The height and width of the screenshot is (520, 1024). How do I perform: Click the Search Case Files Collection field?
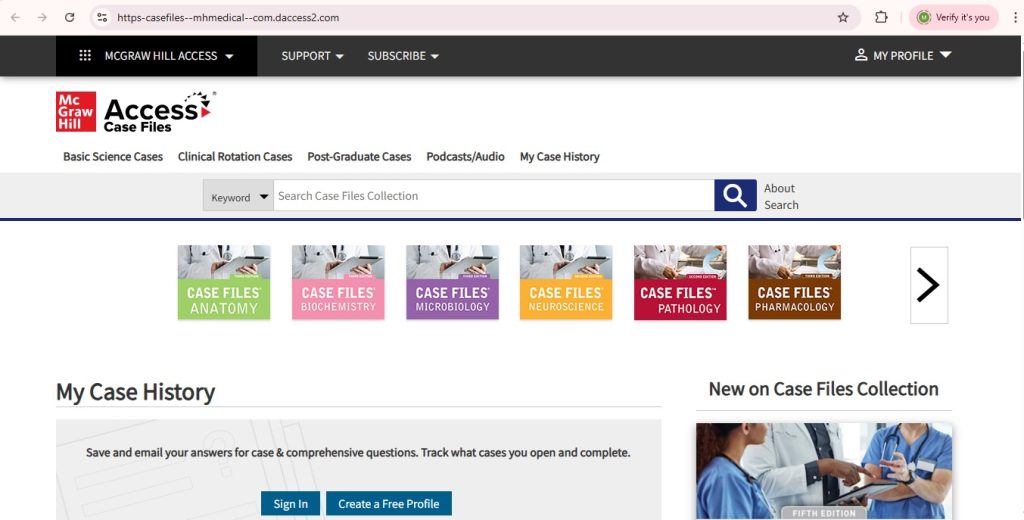click(x=494, y=195)
